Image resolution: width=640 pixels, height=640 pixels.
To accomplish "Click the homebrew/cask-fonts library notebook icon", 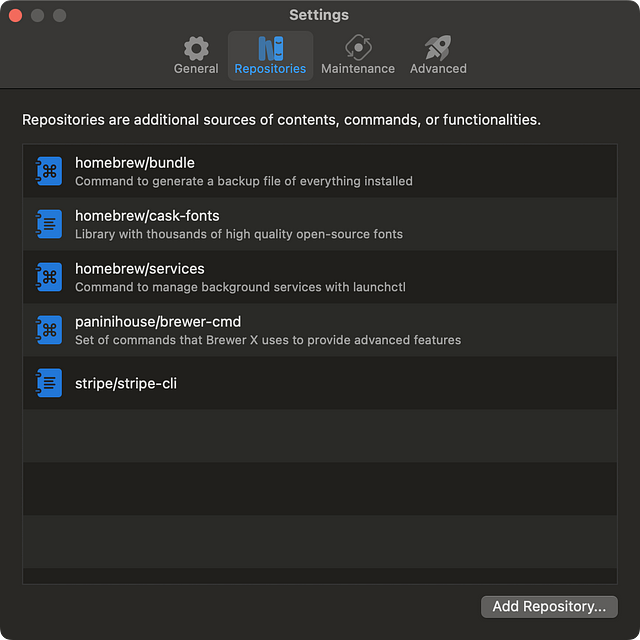I will click(x=49, y=224).
